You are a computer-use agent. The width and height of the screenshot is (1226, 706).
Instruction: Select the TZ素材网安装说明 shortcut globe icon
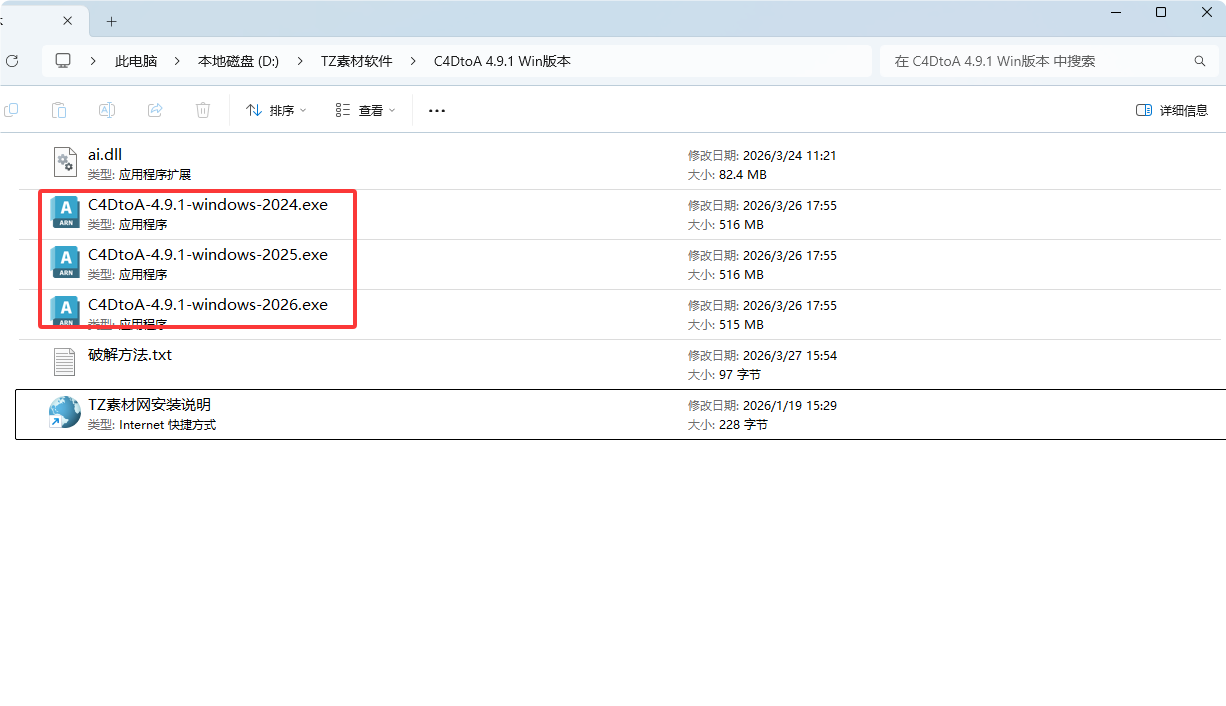(x=65, y=414)
